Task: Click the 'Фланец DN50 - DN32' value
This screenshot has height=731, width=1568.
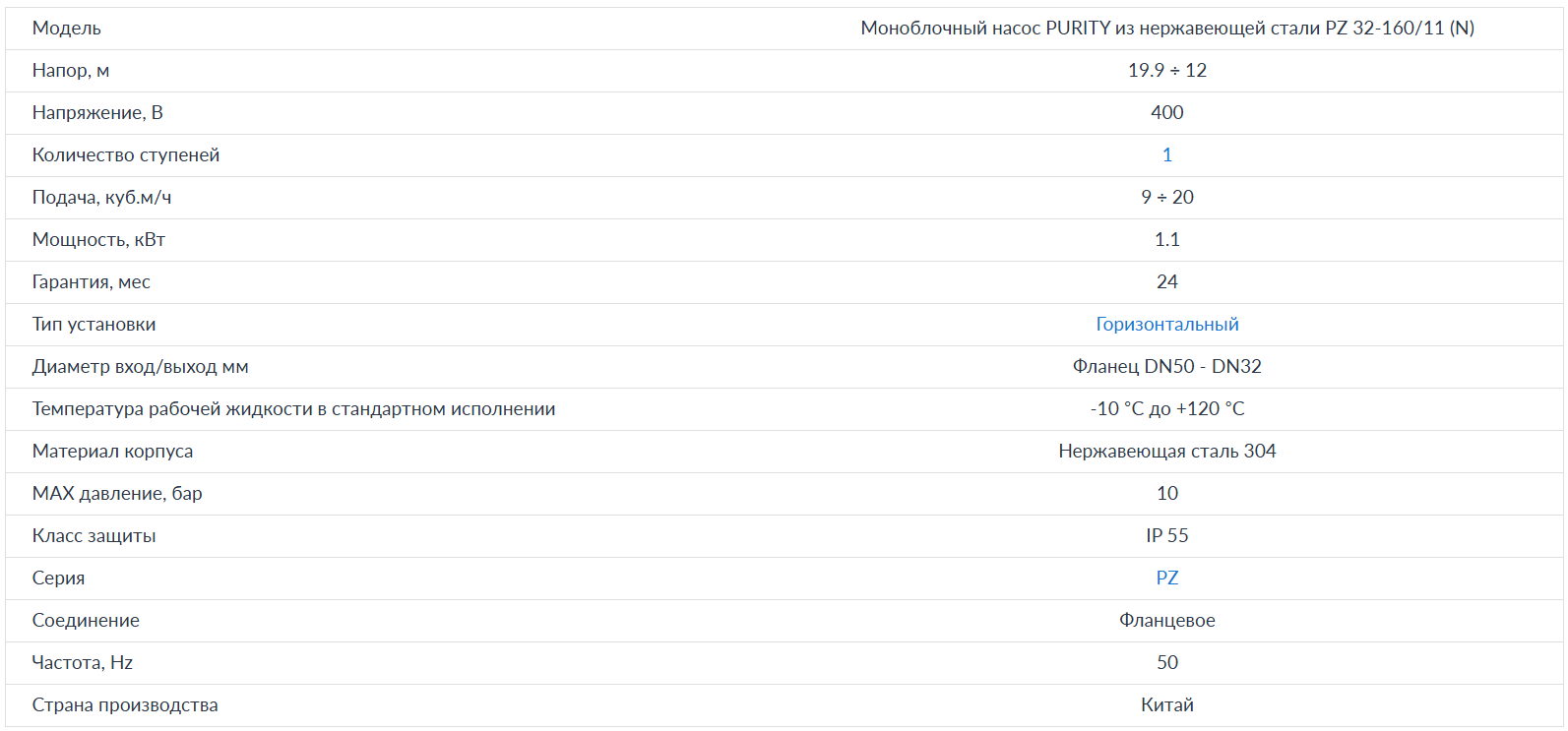Action: (1166, 367)
